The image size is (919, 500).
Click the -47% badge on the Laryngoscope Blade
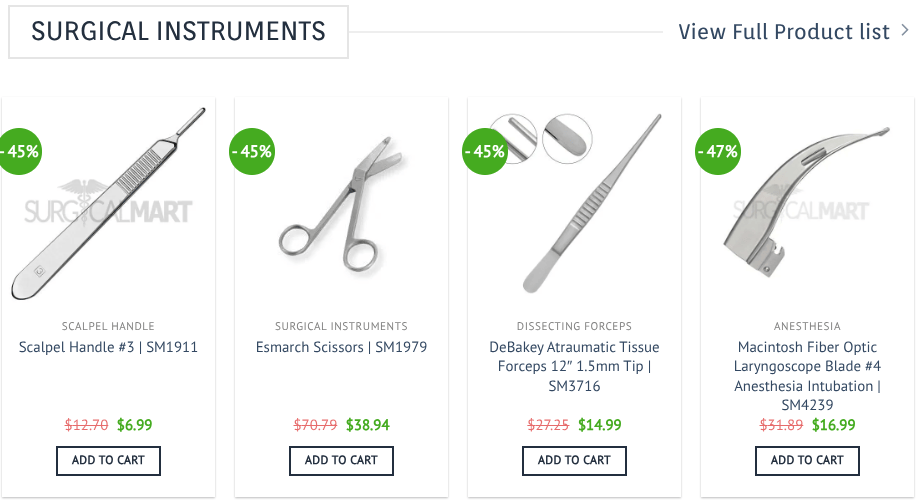click(718, 152)
